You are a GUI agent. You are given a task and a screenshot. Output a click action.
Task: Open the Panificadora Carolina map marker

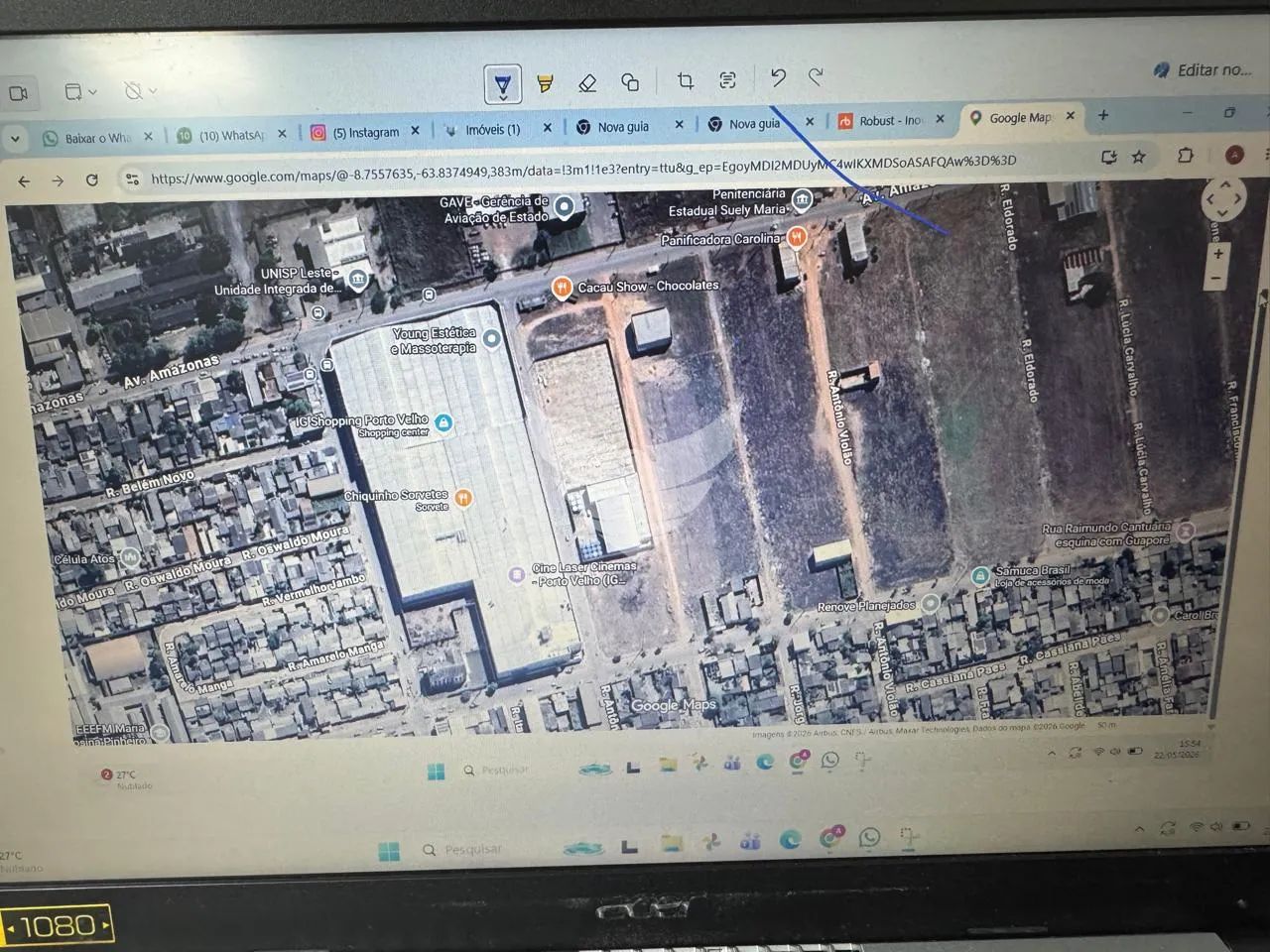click(796, 237)
